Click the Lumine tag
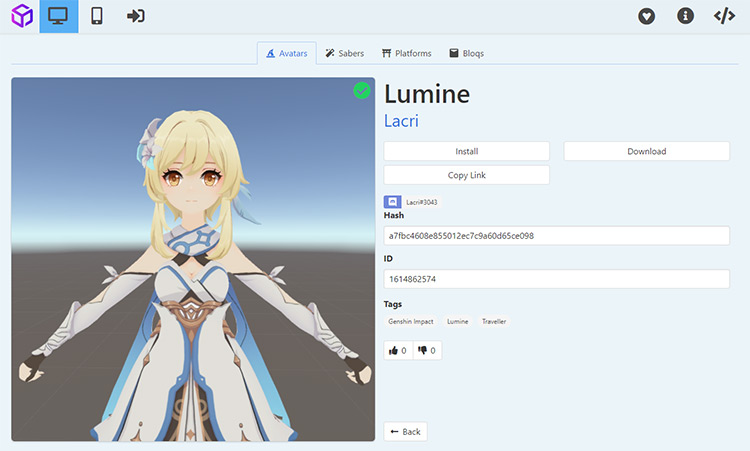750x451 pixels. [458, 321]
